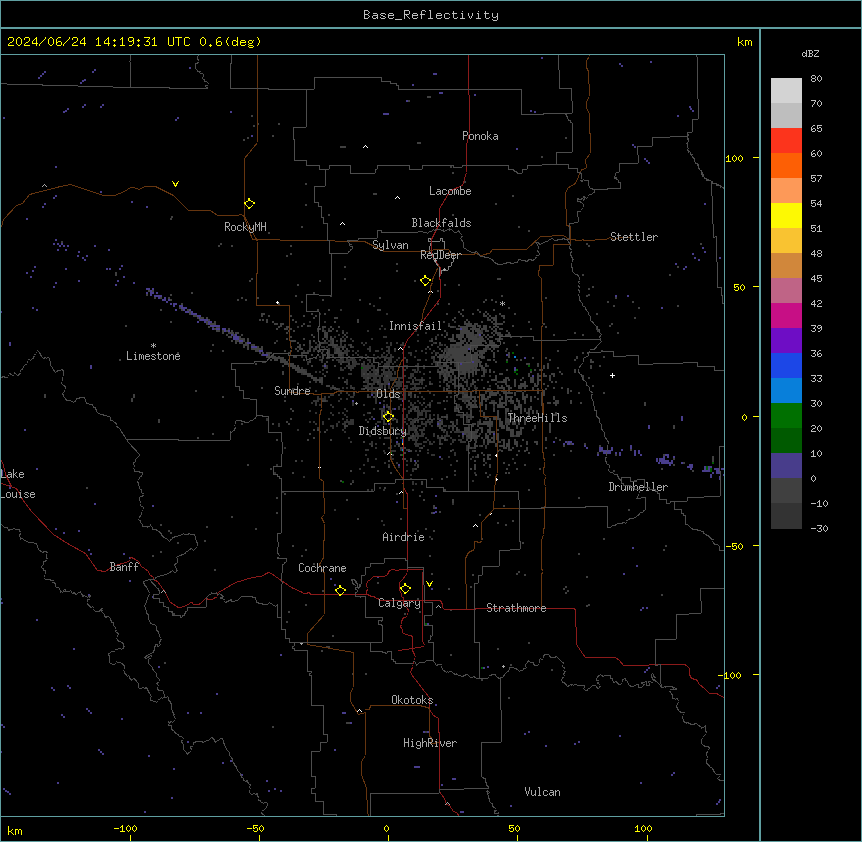Click the -100 tick on the horizontal axis
862x842 pixels.
tap(125, 828)
